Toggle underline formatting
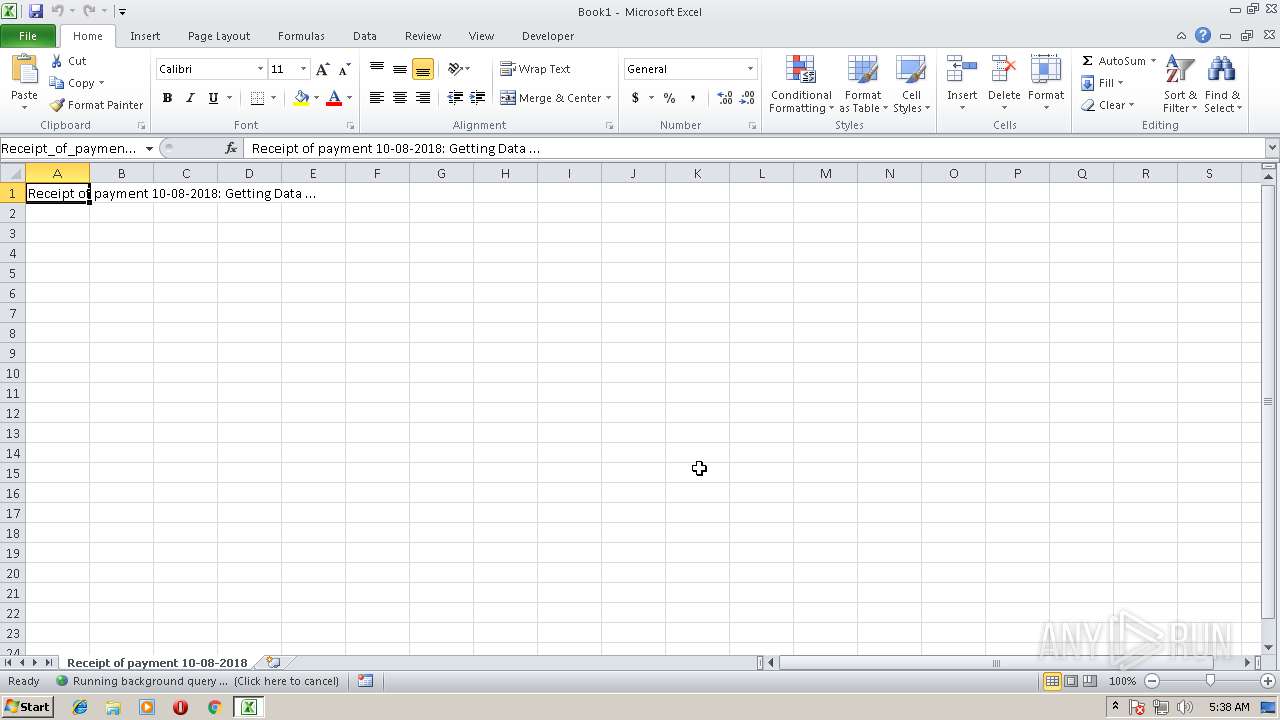Image resolution: width=1280 pixels, height=720 pixels. 213,98
